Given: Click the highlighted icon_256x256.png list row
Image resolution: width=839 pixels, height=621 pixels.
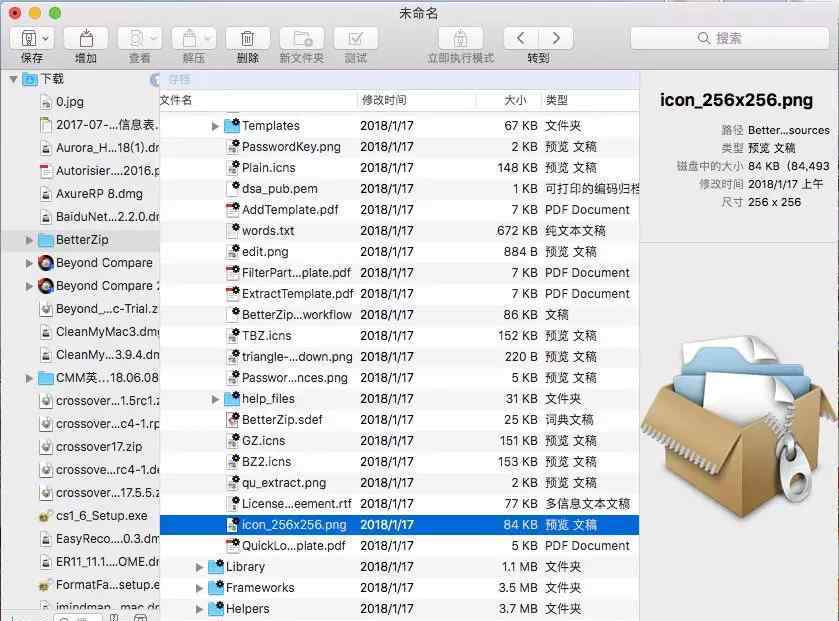Looking at the screenshot, I should pos(399,525).
